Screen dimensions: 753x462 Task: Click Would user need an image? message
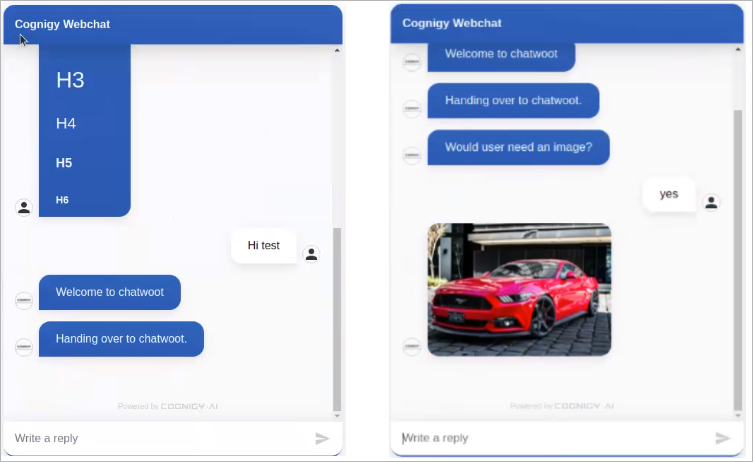pyautogui.click(x=519, y=147)
